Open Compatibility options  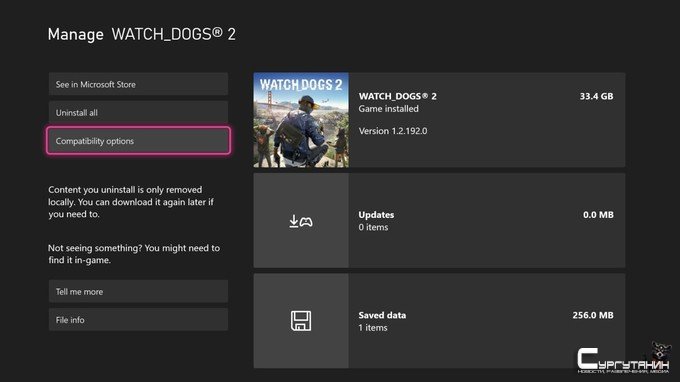[x=138, y=140]
